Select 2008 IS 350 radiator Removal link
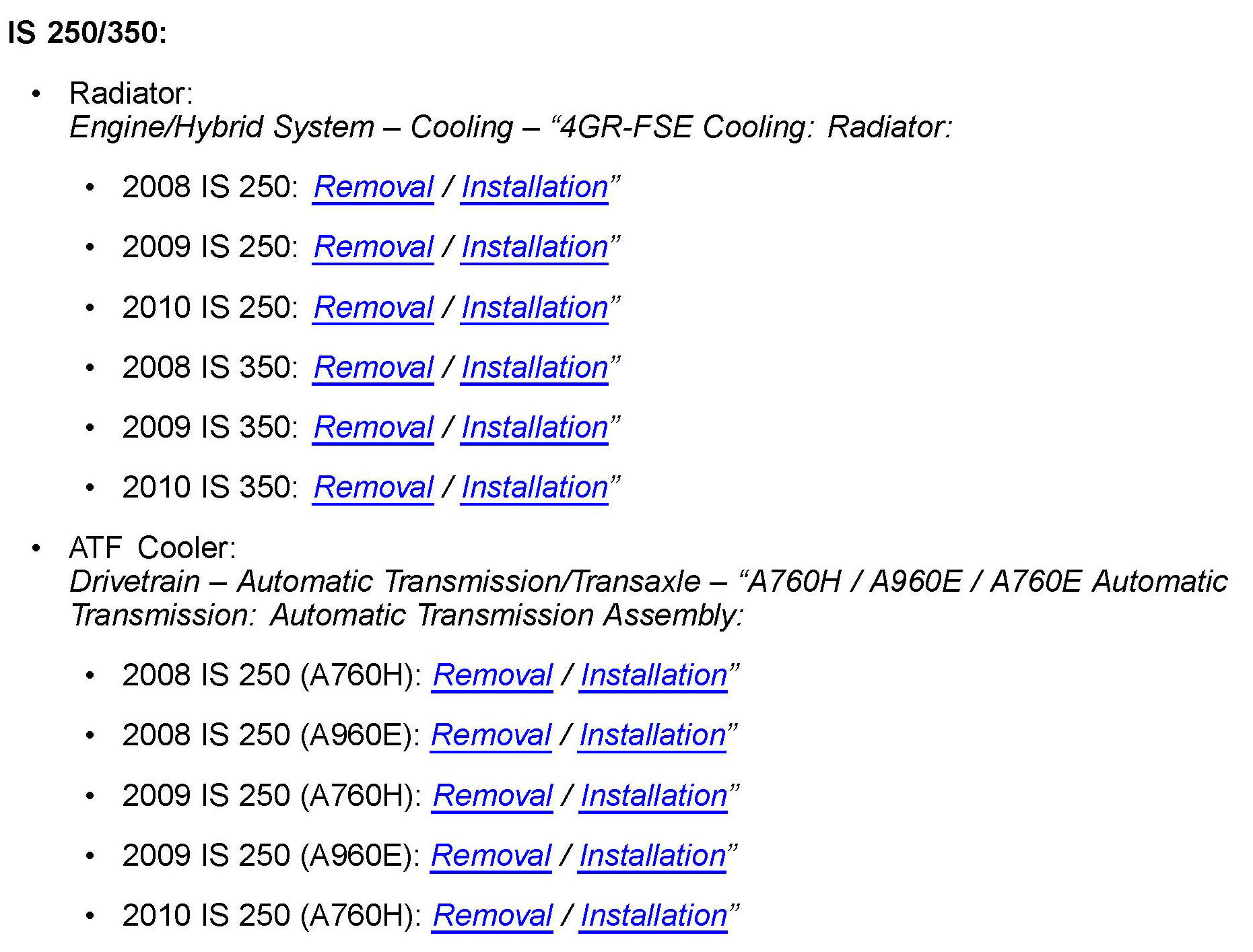This screenshot has height=952, width=1253. click(x=373, y=368)
